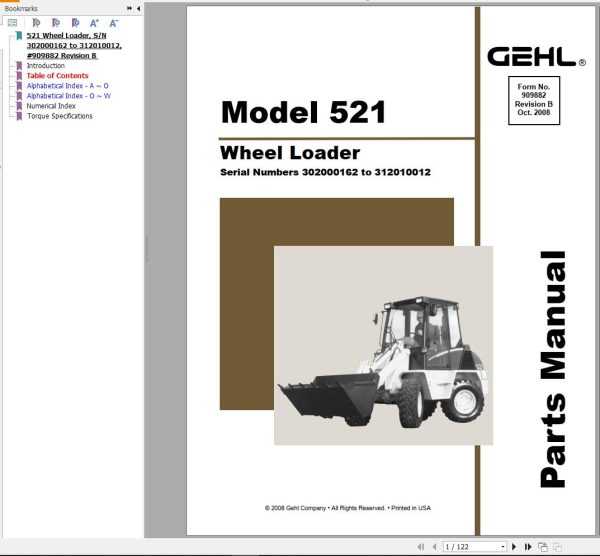Screen dimensions: 600x556
Task: Open the Introduction bookmark
Action: pyautogui.click(x=46, y=65)
